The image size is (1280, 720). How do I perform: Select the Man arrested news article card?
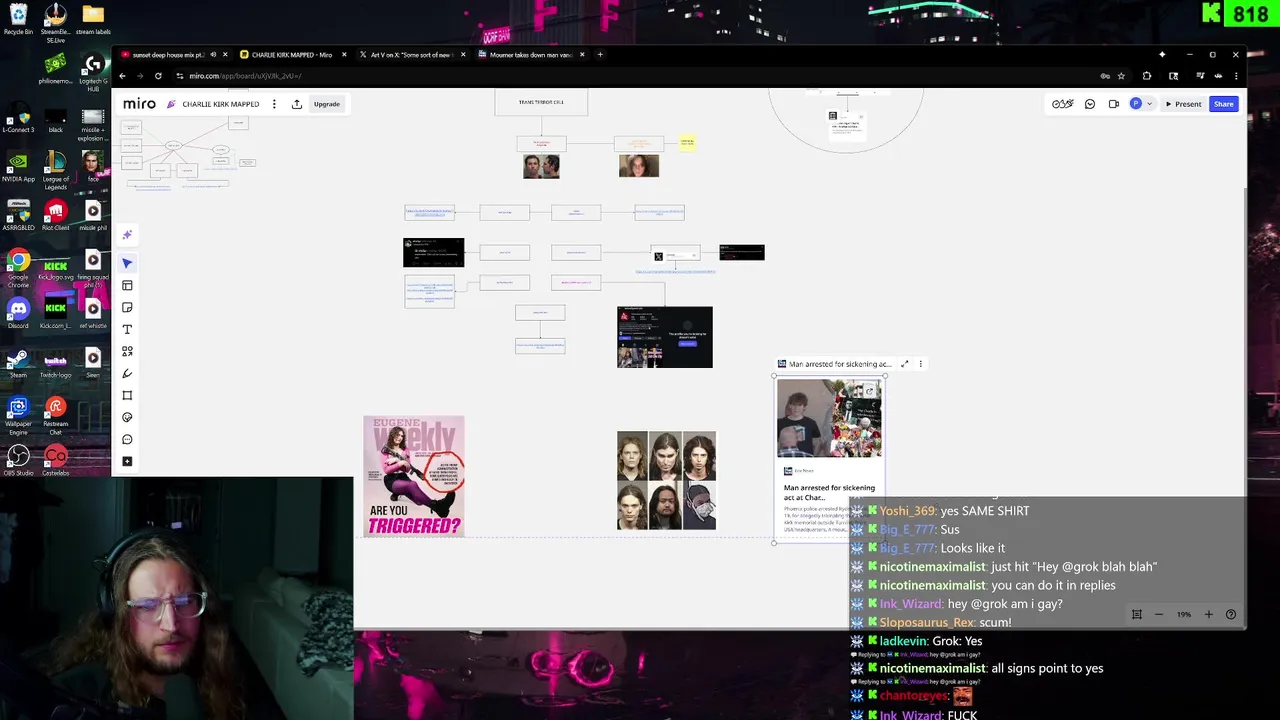829,459
